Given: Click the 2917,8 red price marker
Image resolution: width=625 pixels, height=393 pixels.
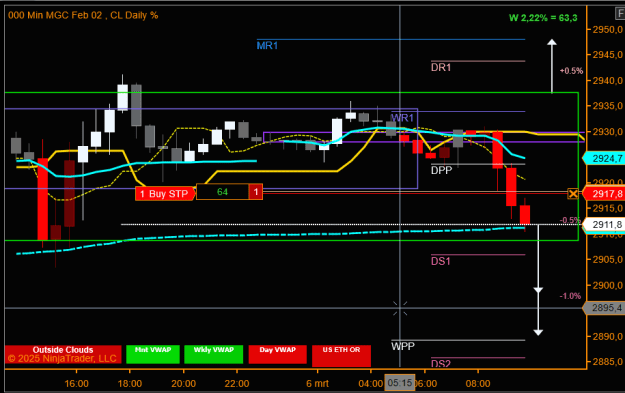Looking at the screenshot, I should pyautogui.click(x=604, y=194).
